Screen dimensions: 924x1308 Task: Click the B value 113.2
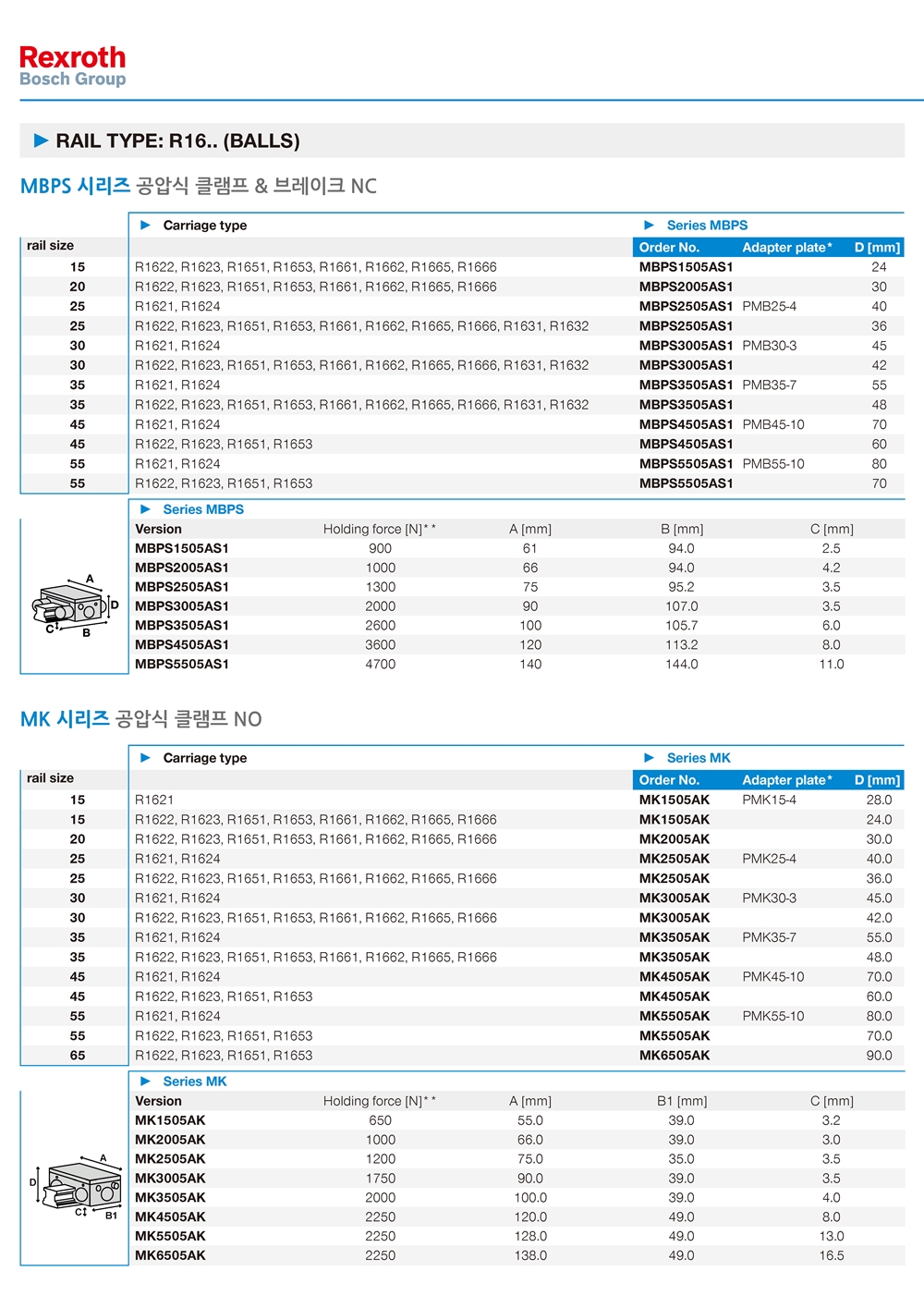tap(682, 645)
